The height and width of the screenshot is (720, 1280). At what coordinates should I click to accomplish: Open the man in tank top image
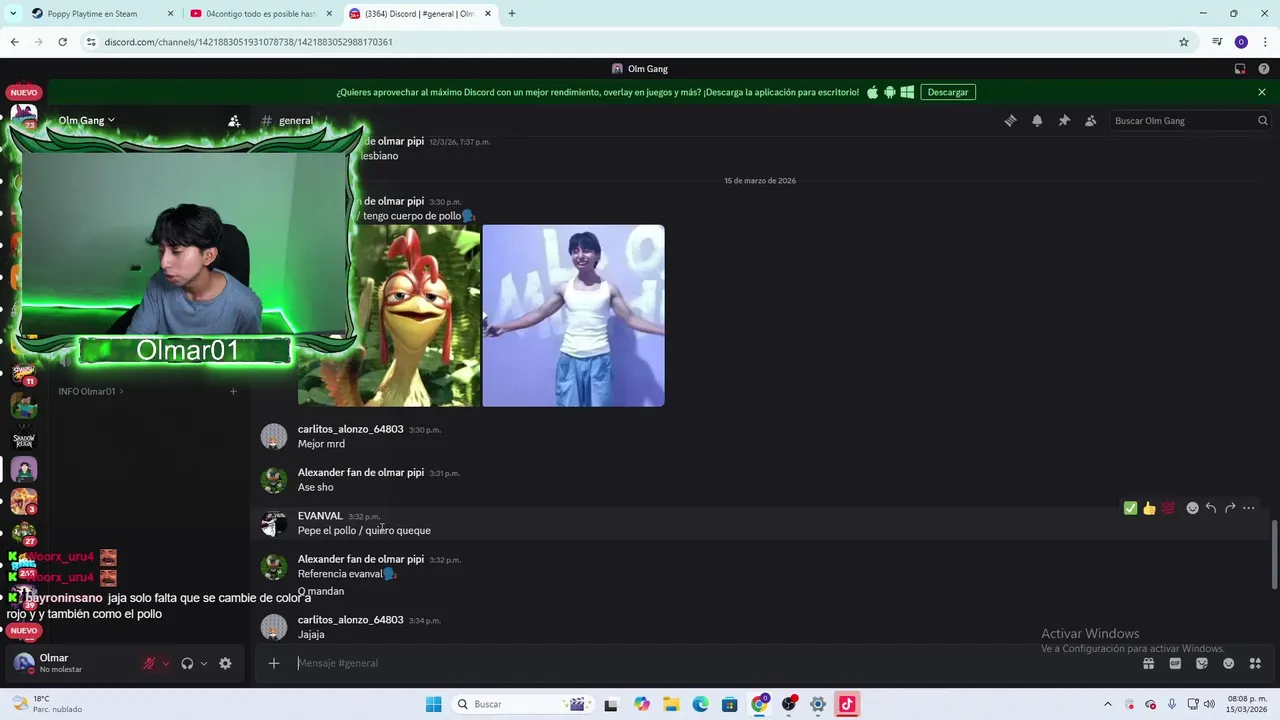click(x=573, y=315)
